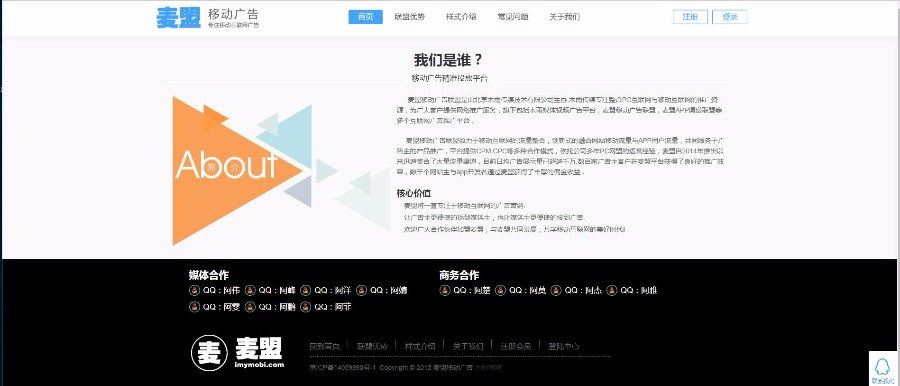Click the 商务合作 heading
Image resolution: width=900 pixels, height=386 pixels.
click(459, 275)
